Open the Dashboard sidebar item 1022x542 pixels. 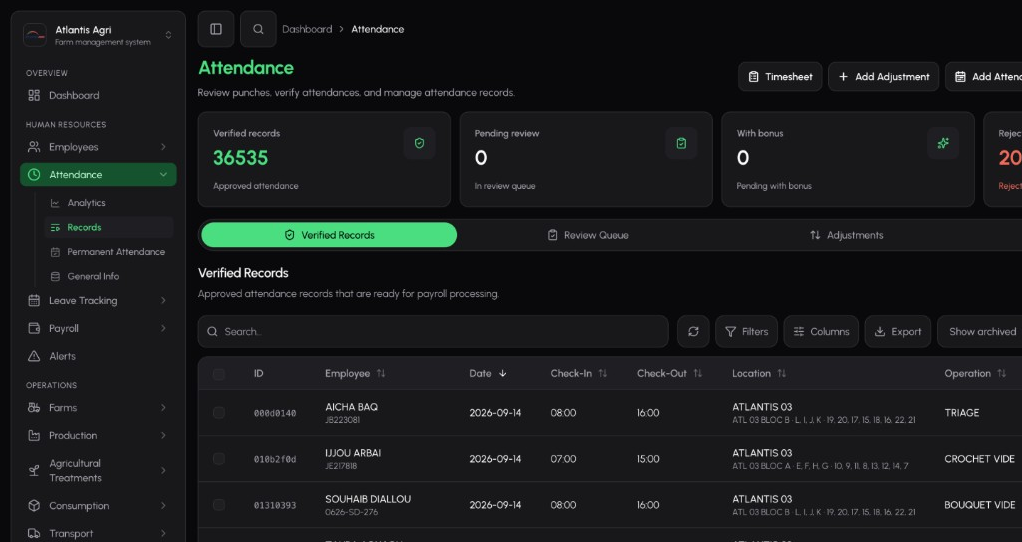pyautogui.click(x=98, y=95)
